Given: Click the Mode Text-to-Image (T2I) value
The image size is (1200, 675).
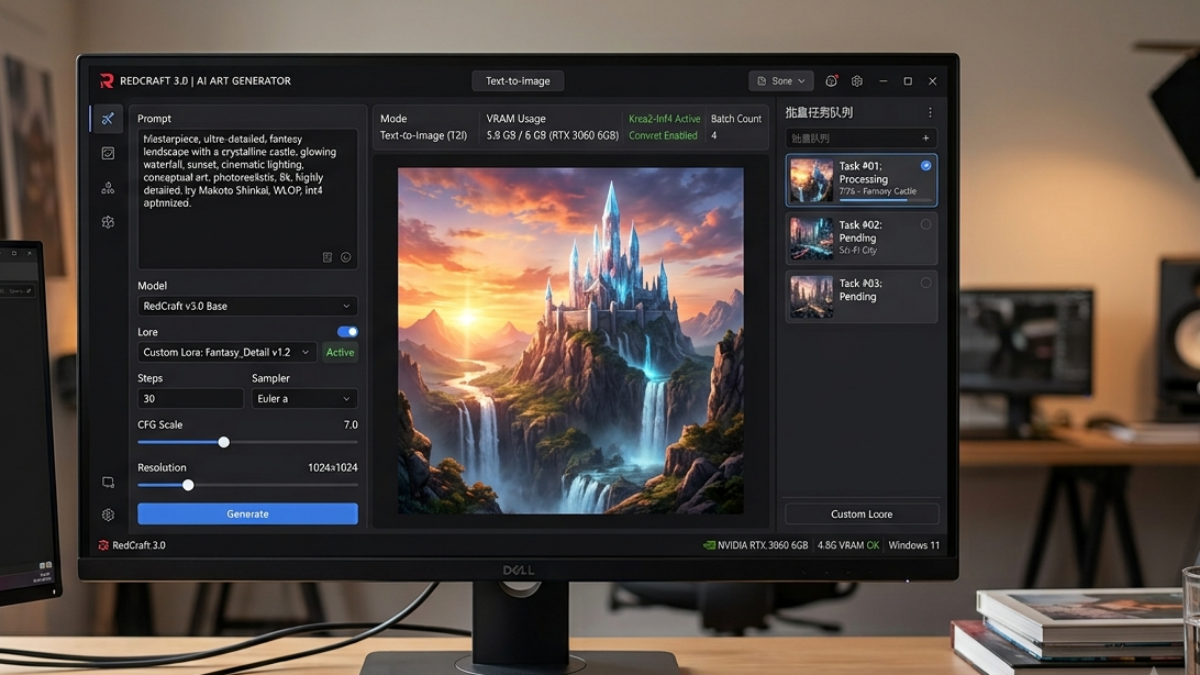Looking at the screenshot, I should click(424, 135).
